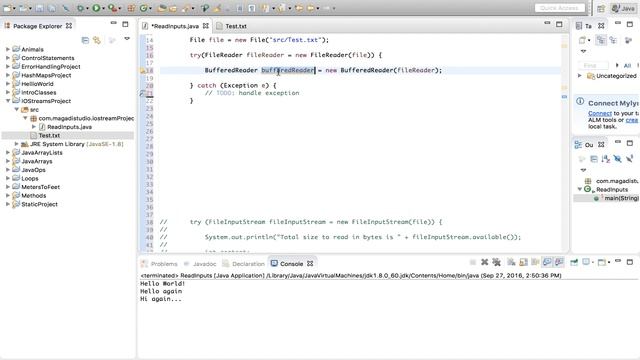Click the New file toolbar icon
Screen dimensions: 640x360
click(7, 8)
